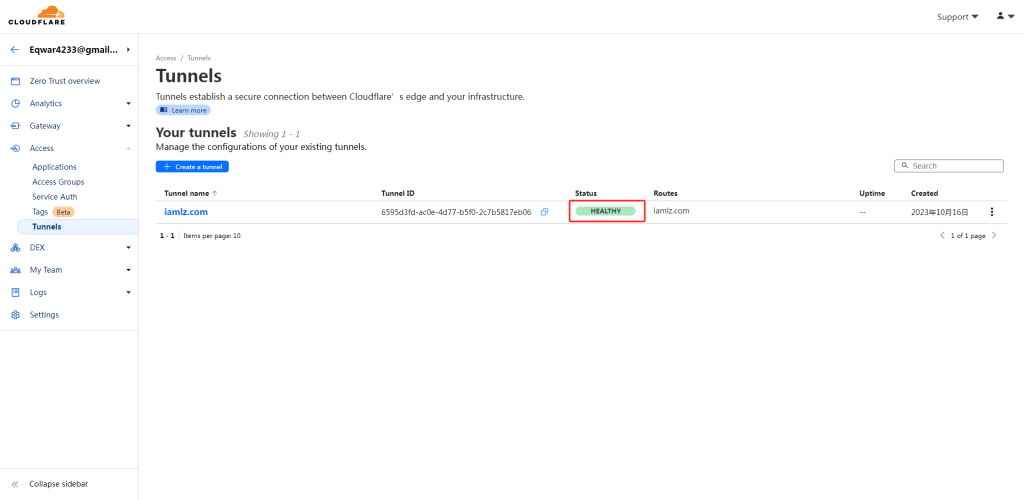Click the Create a tunnel button
The width and height of the screenshot is (1024, 500).
coord(192,166)
